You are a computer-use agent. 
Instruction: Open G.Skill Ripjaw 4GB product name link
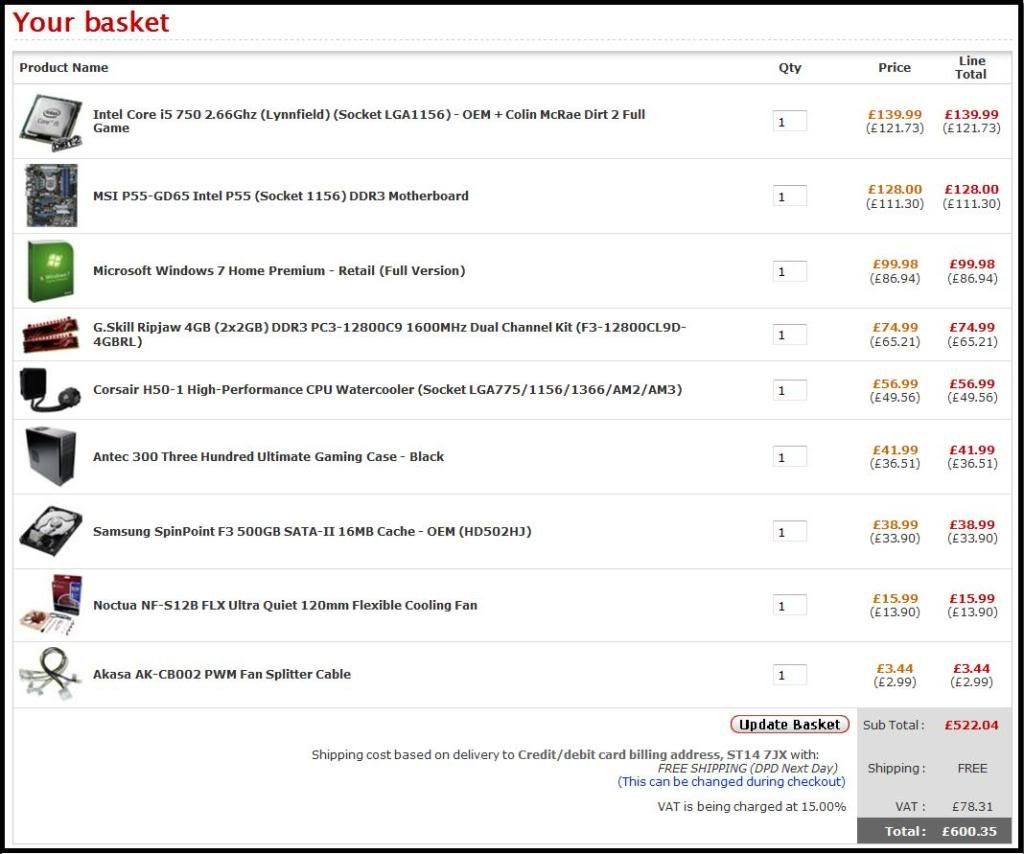389,334
